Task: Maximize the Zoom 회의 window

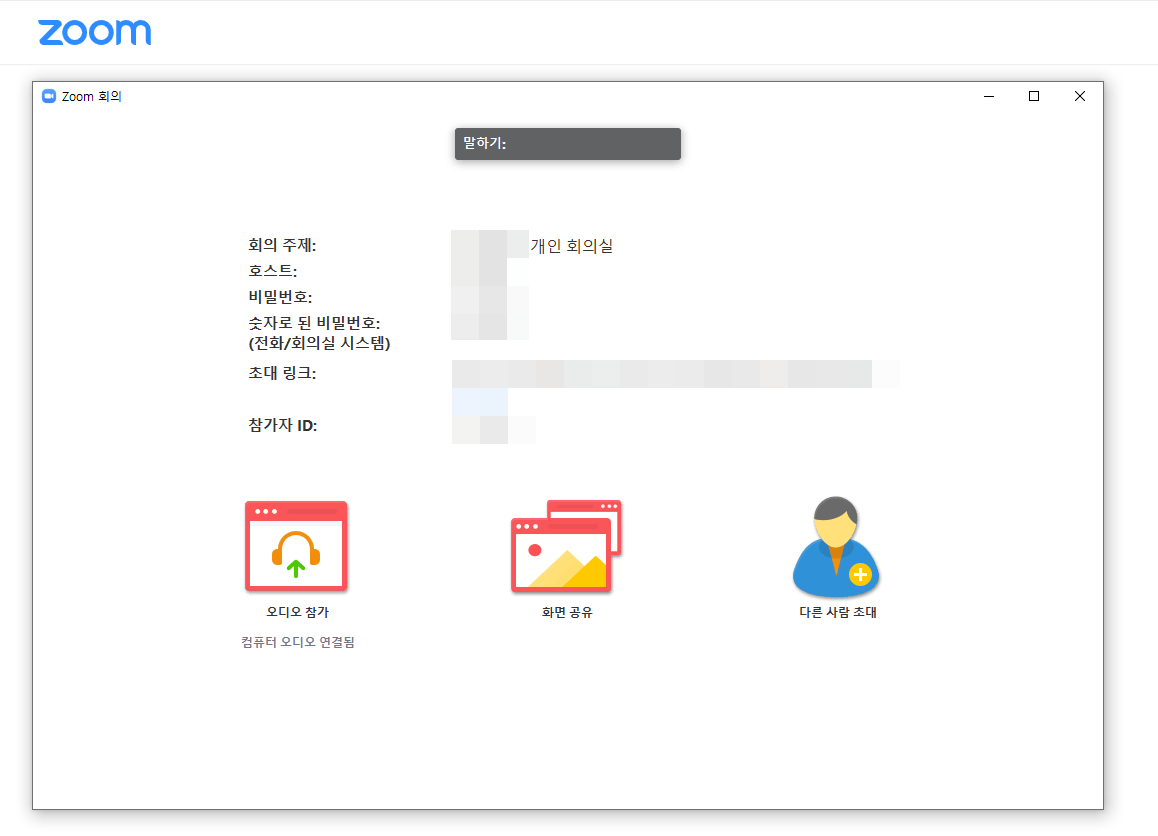Action: [1034, 96]
